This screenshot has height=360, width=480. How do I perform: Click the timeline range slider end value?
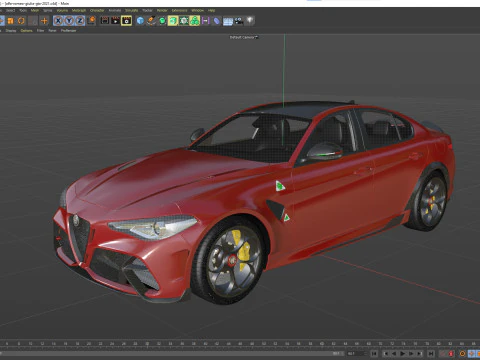[x=337, y=353]
